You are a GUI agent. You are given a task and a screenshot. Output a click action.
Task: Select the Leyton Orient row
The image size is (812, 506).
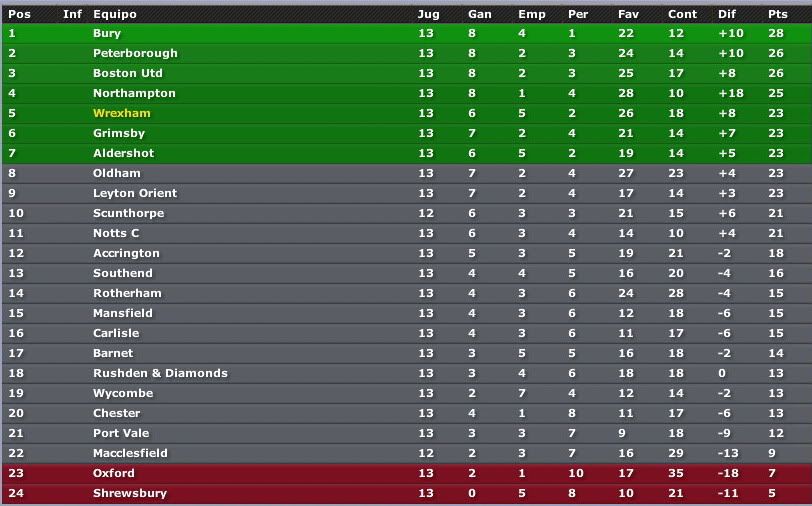pyautogui.click(x=406, y=194)
